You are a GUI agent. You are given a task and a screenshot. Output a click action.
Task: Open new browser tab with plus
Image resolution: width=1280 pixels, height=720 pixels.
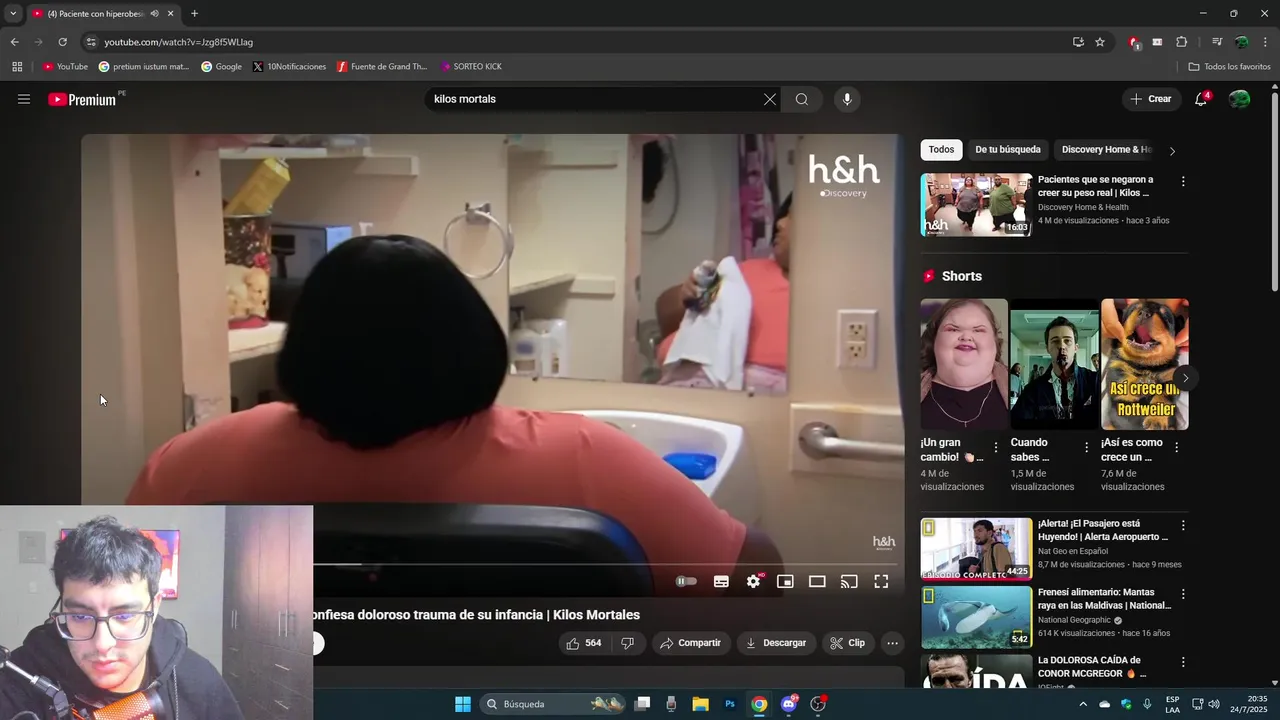tap(194, 14)
